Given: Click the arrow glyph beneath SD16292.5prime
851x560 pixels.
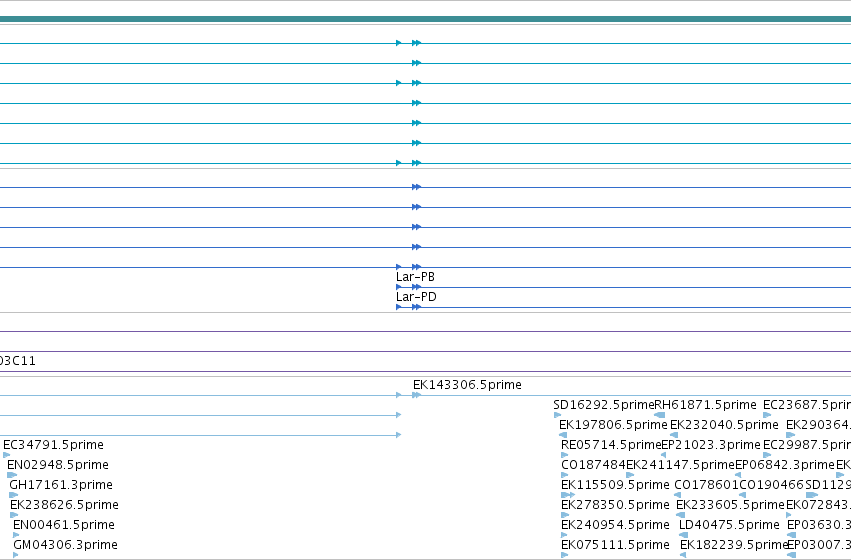Looking at the screenshot, I should [x=557, y=415].
